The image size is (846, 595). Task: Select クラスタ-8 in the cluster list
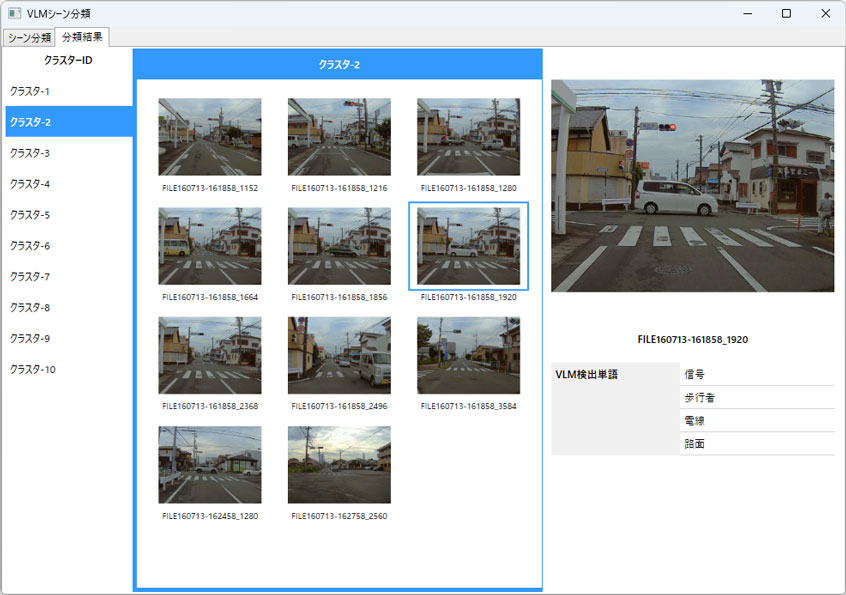pos(30,307)
